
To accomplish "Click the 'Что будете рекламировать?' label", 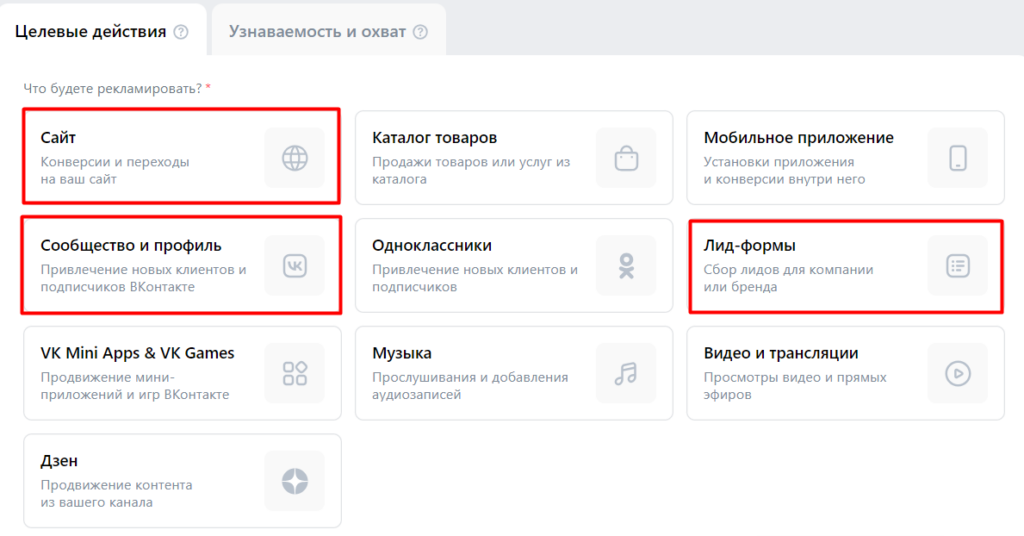I will 112,88.
